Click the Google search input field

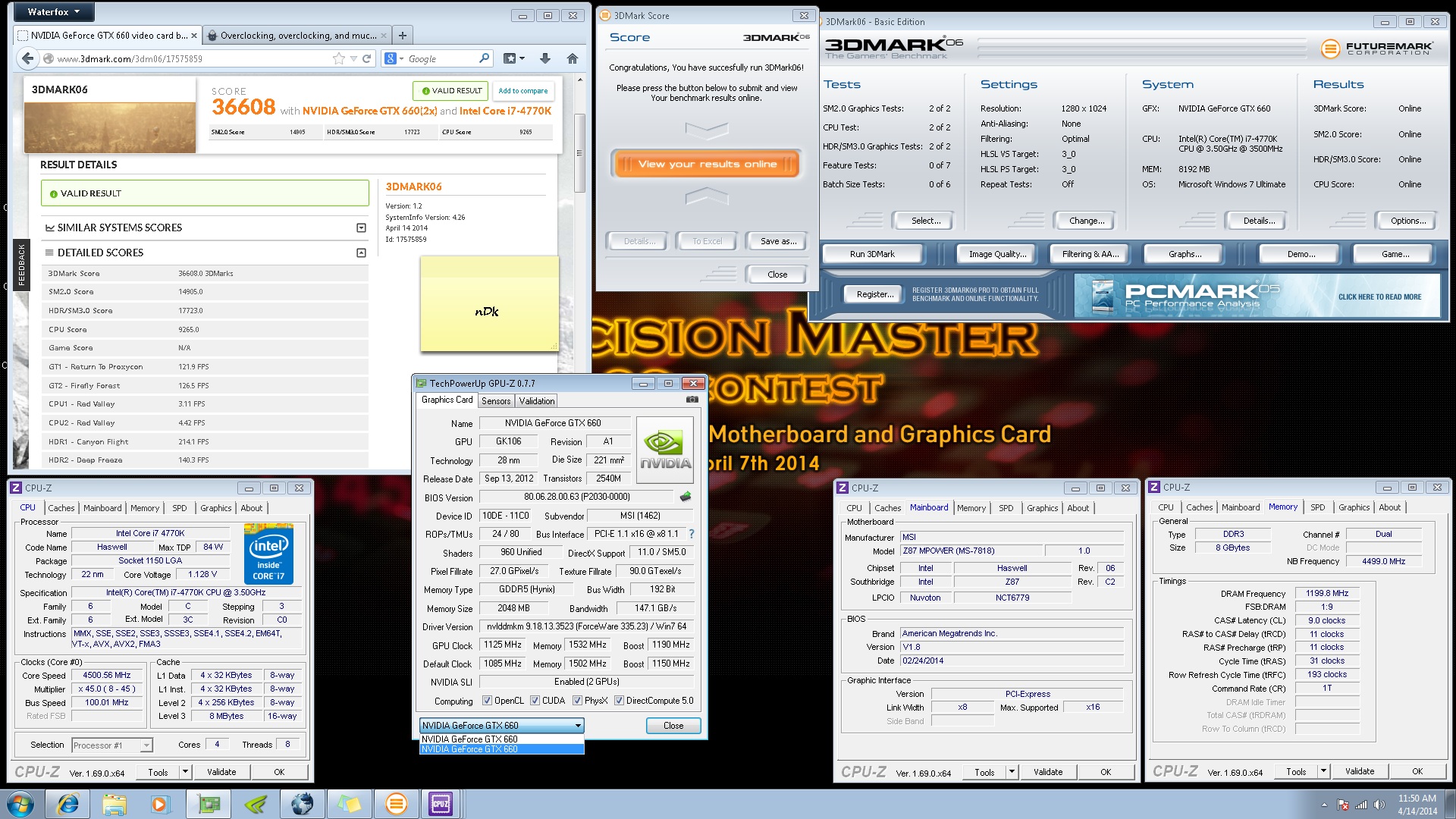pyautogui.click(x=441, y=58)
